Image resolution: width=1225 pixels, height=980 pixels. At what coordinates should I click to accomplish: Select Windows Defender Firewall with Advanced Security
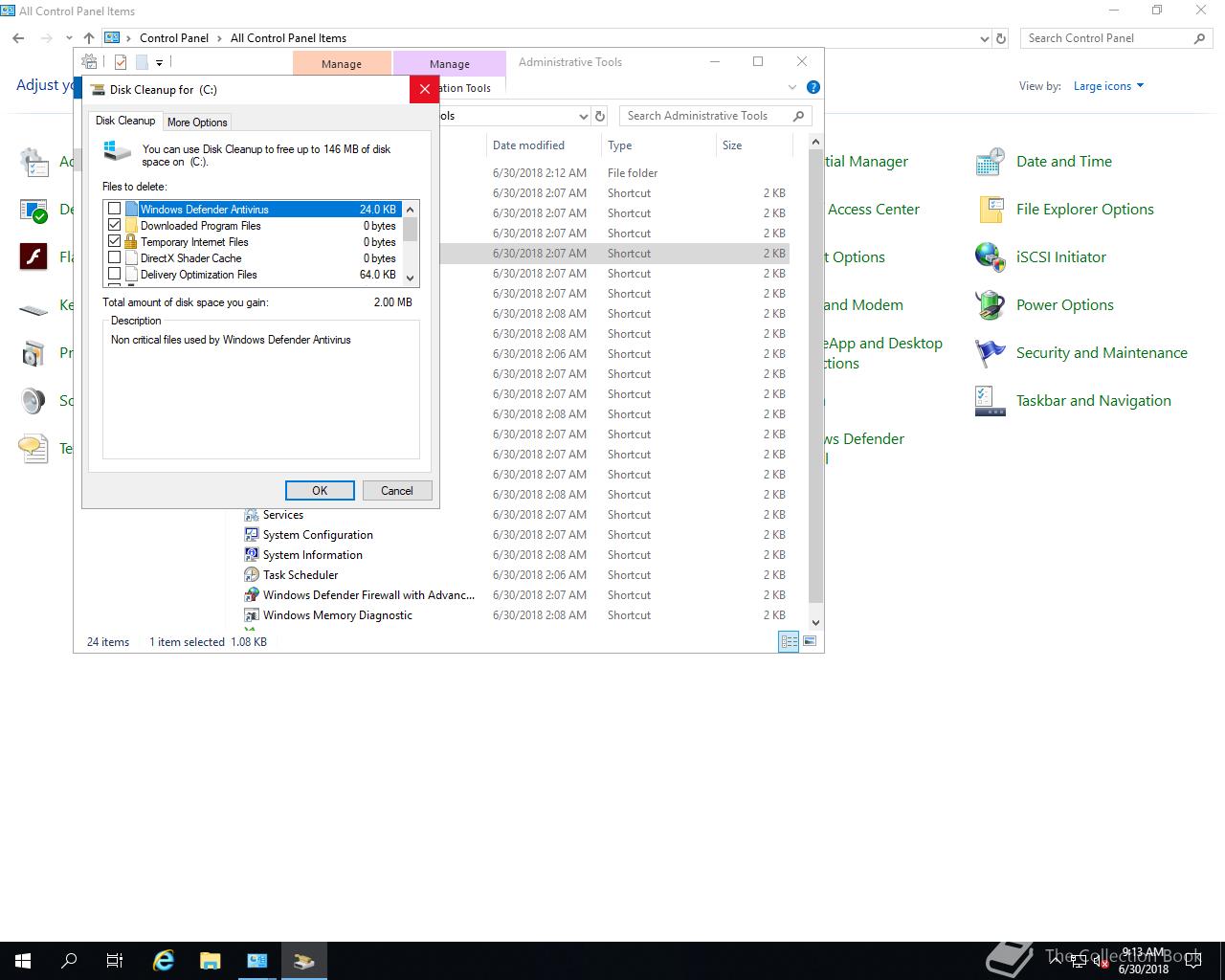coord(368,595)
